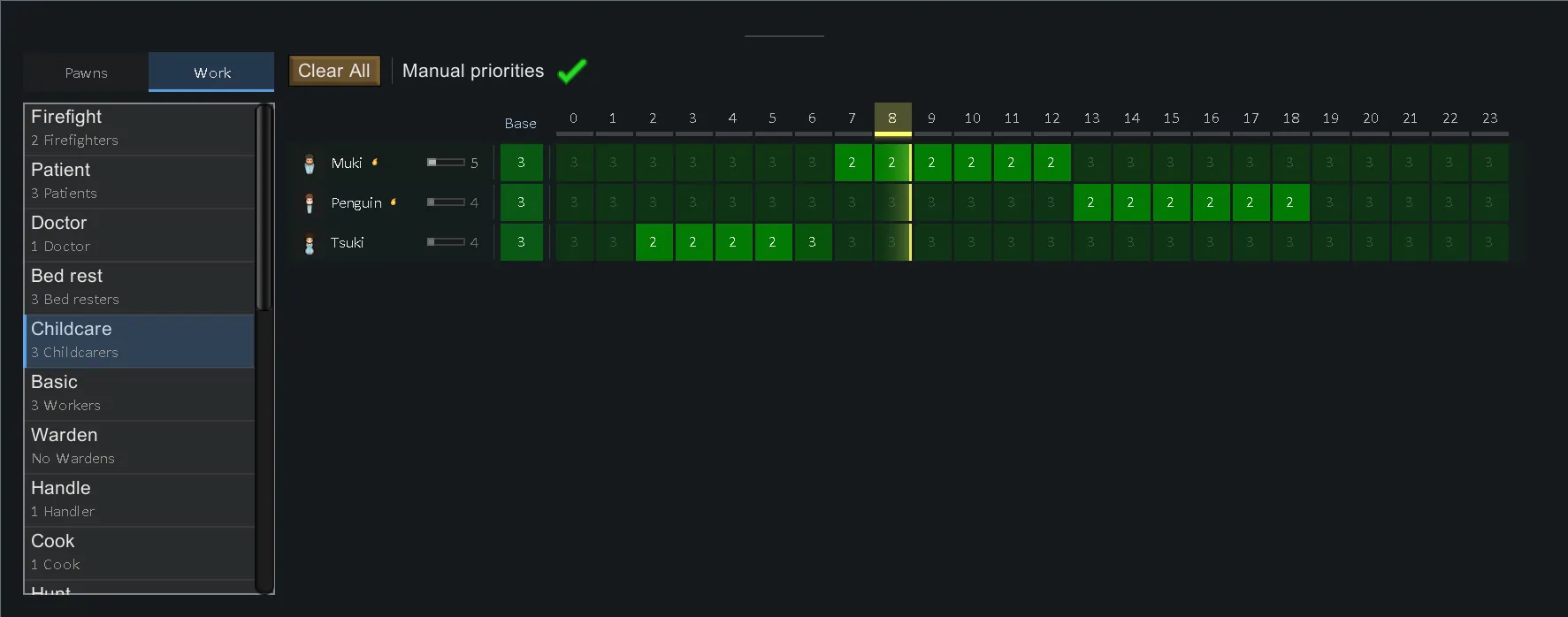
Task: Click the passion flame icon beside Muki
Action: pyautogui.click(x=375, y=162)
